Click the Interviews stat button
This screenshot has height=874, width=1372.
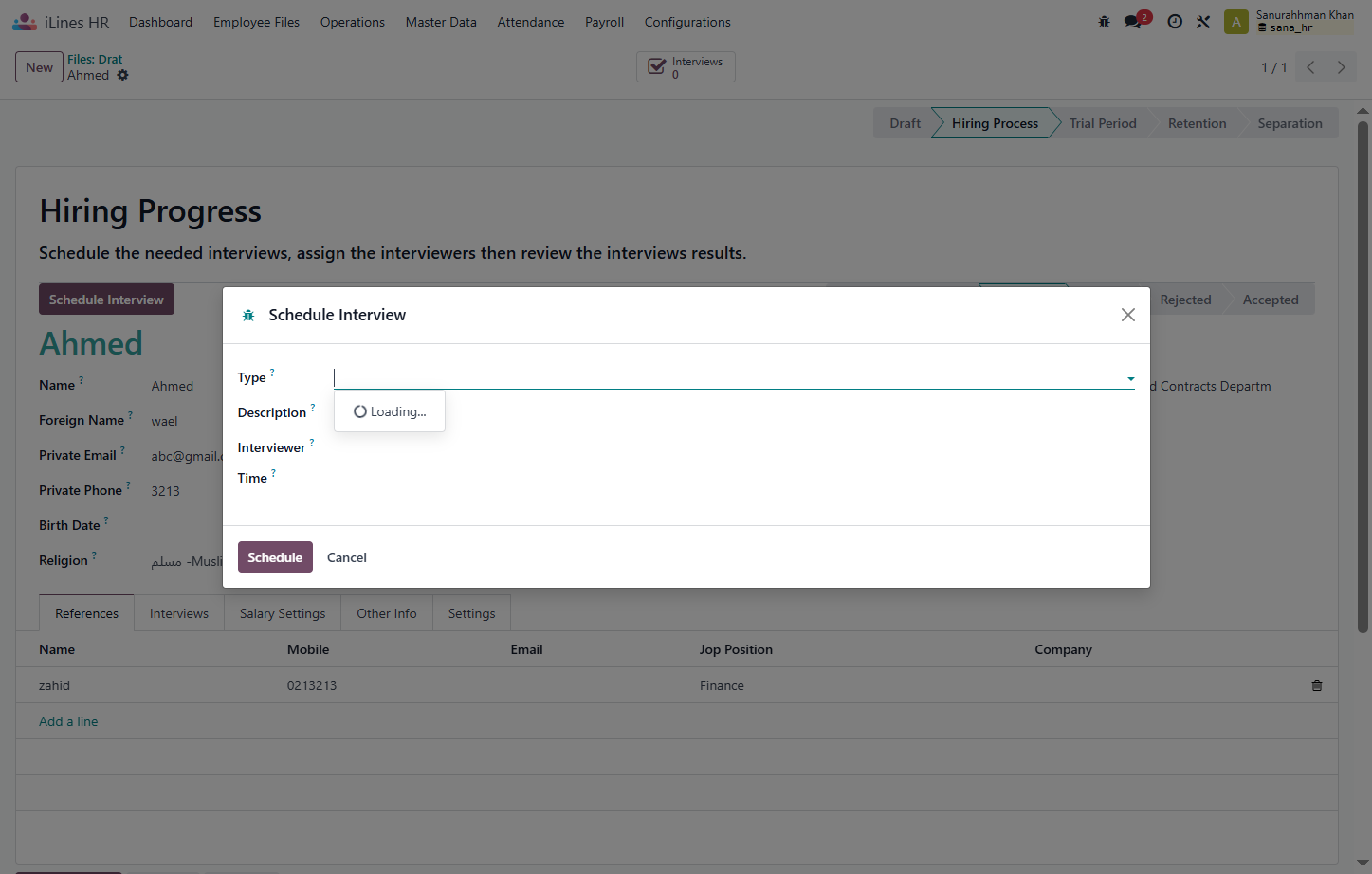click(x=686, y=67)
